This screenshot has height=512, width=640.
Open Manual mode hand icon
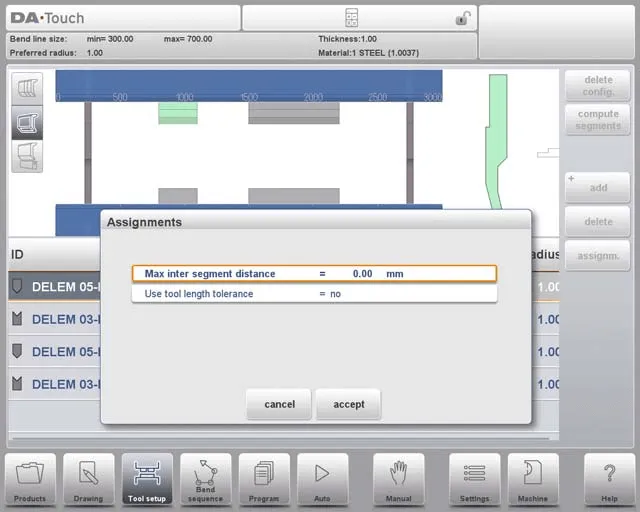399,479
